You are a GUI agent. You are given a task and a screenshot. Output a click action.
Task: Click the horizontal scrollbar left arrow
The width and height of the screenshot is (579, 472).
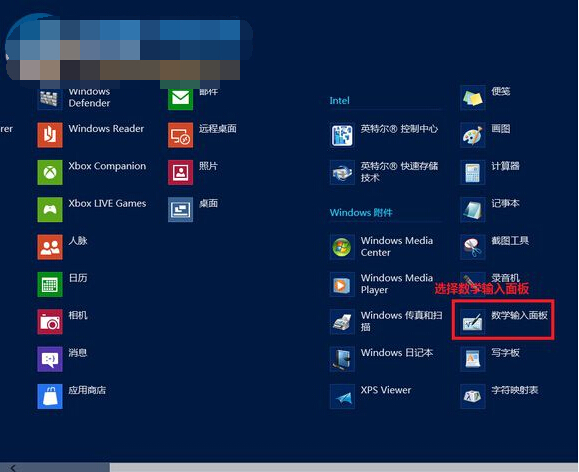(x=14, y=468)
